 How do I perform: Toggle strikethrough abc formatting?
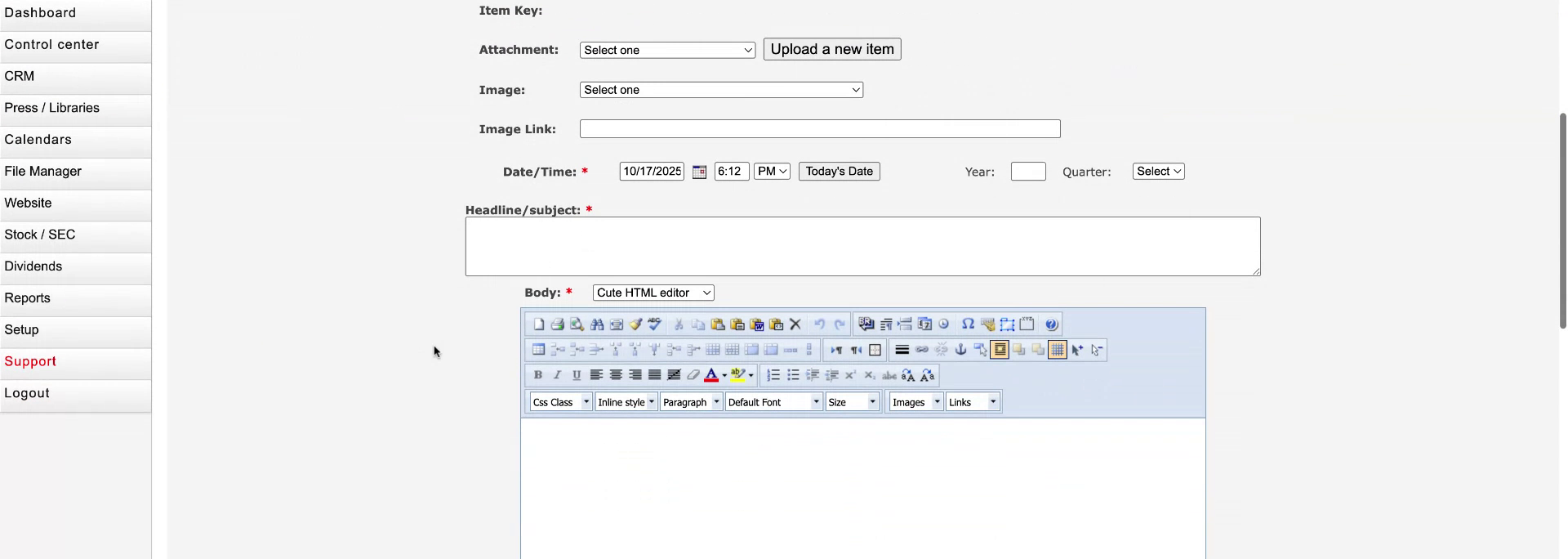[x=889, y=375]
